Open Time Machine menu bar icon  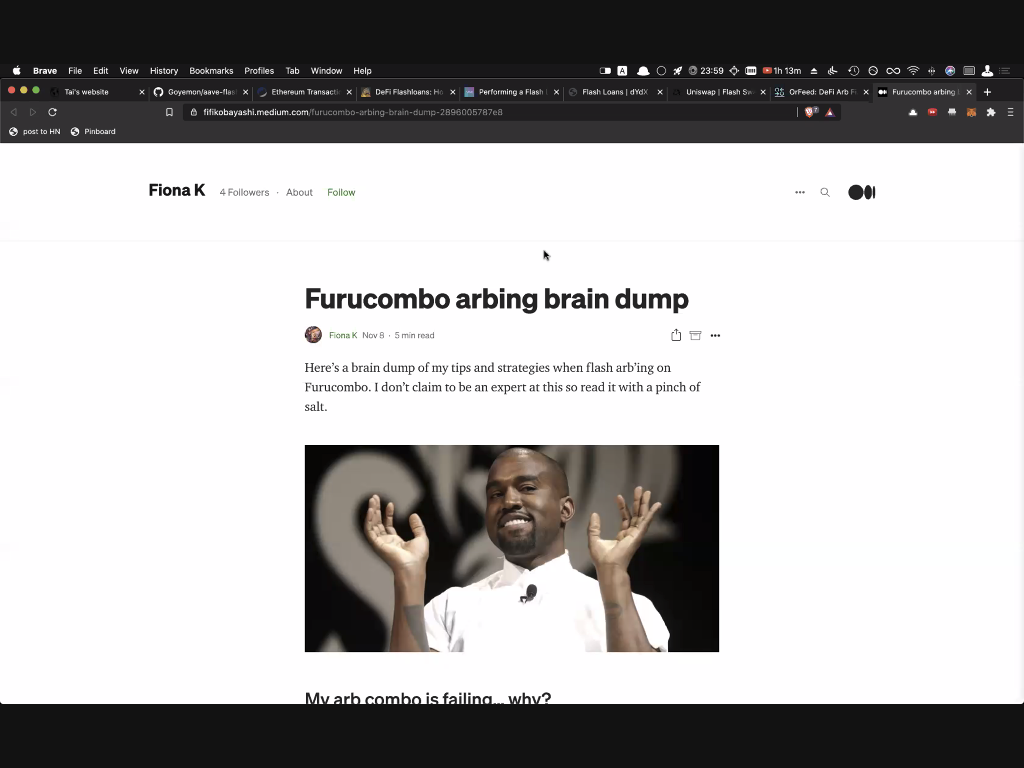pos(854,71)
